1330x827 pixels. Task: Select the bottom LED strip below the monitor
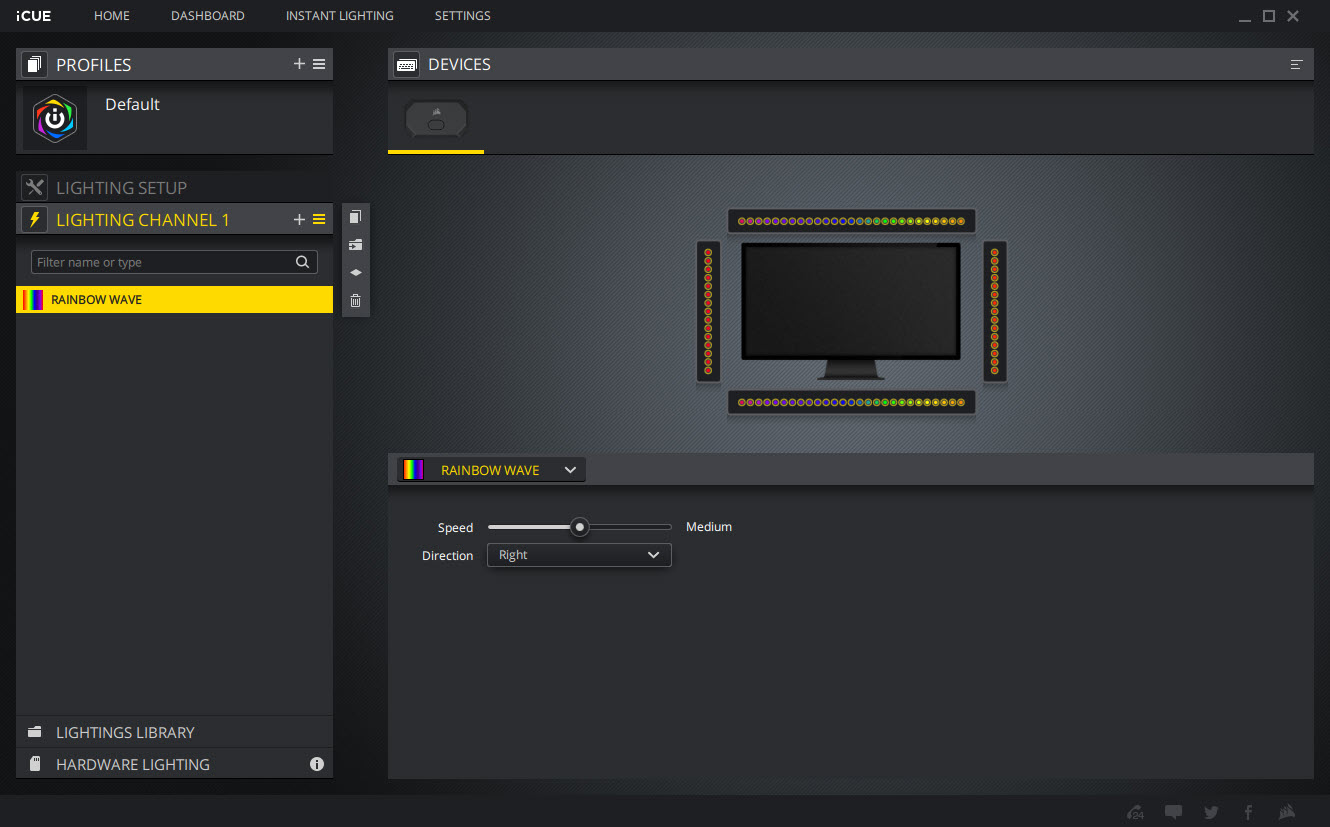(x=851, y=402)
